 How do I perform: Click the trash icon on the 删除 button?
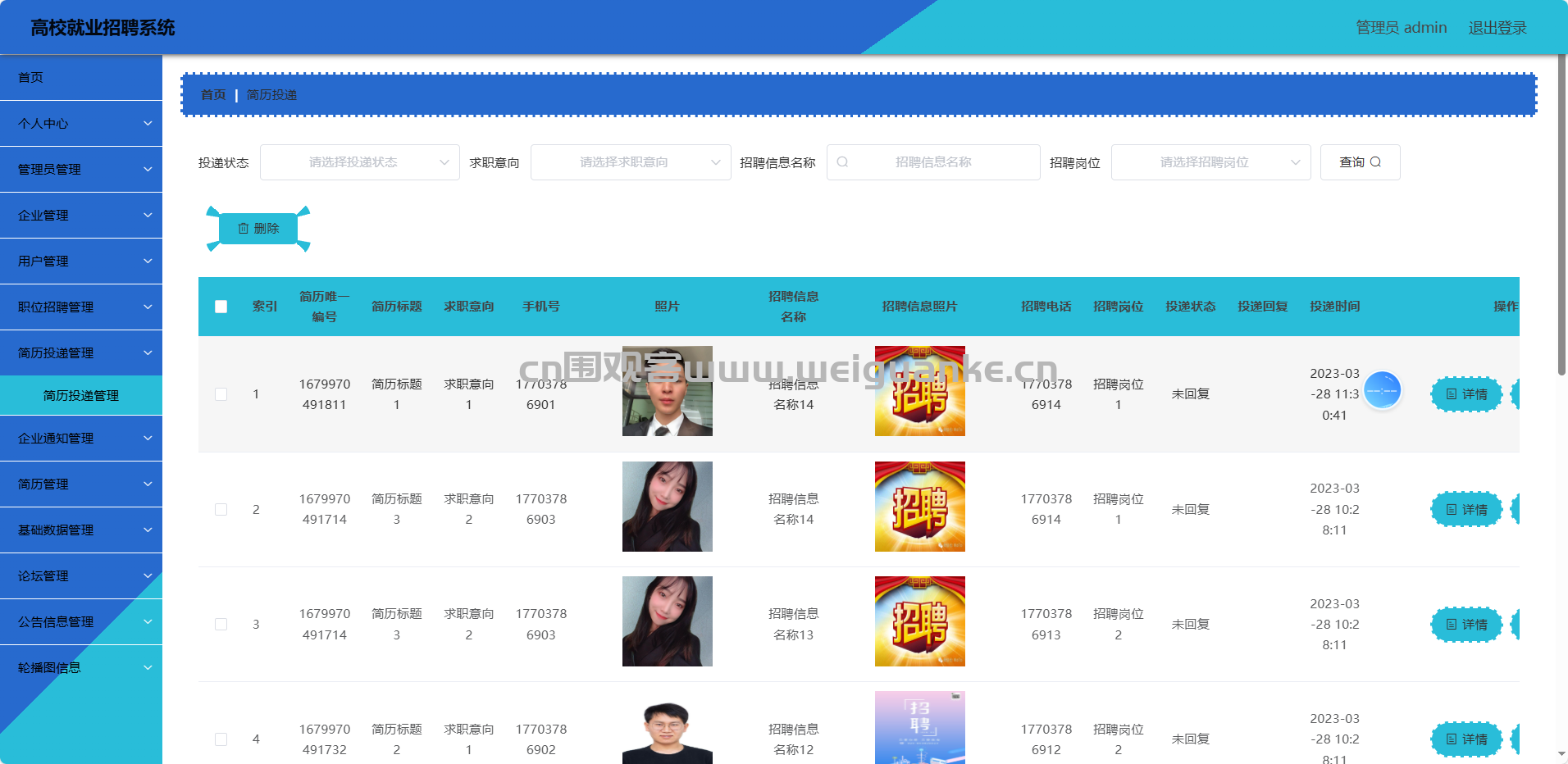243,229
